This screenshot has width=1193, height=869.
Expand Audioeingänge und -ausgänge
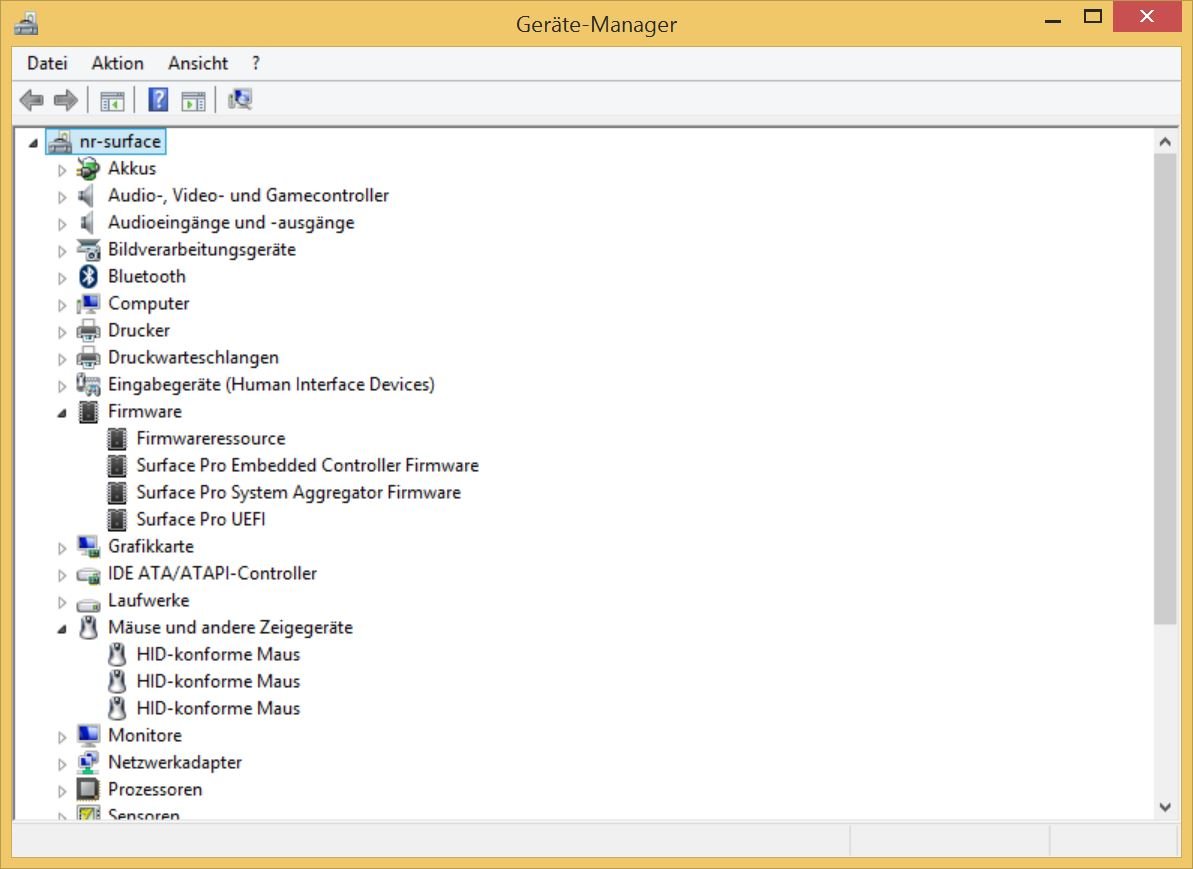pyautogui.click(x=62, y=224)
